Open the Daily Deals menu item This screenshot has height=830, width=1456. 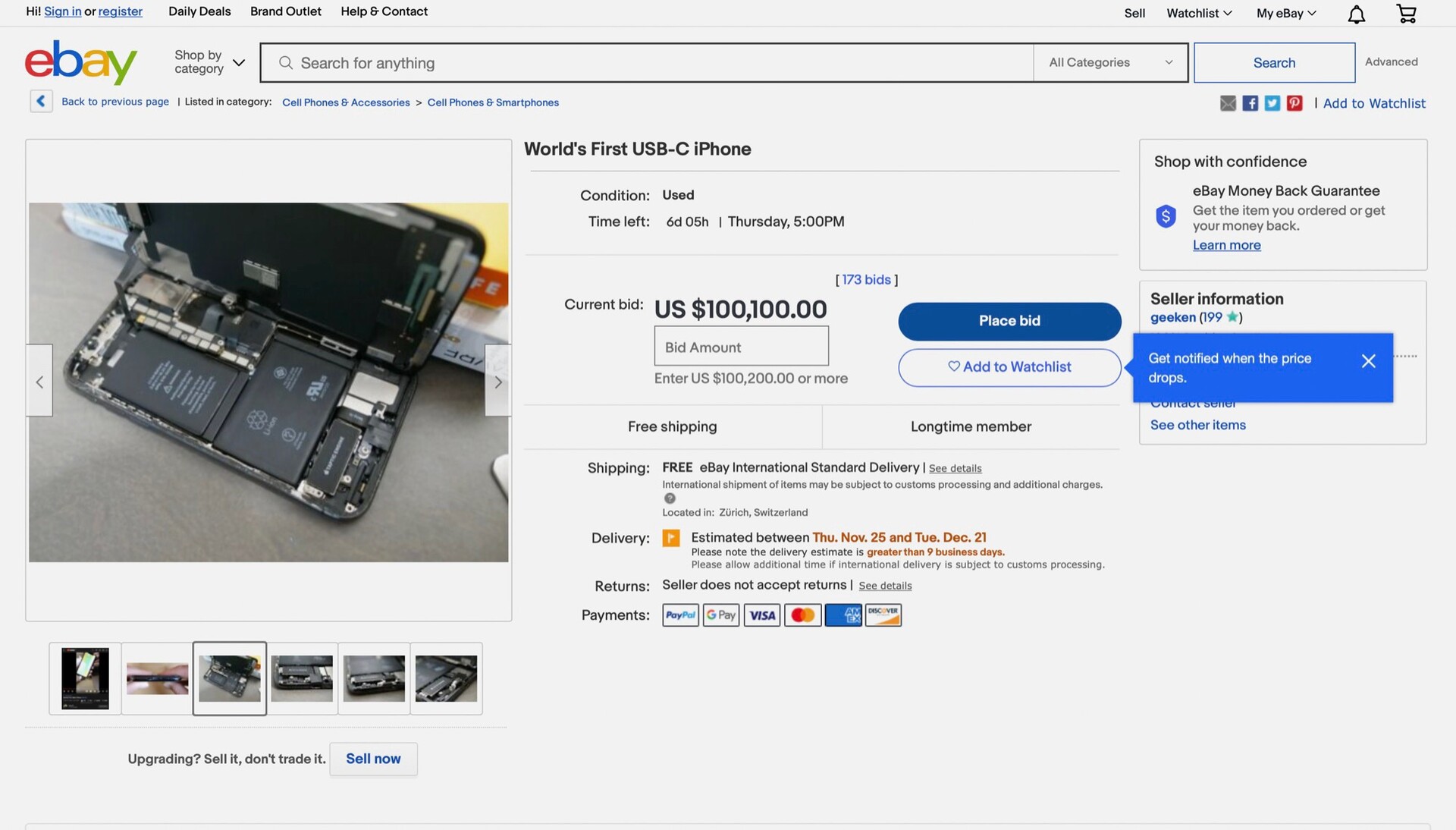coord(199,11)
